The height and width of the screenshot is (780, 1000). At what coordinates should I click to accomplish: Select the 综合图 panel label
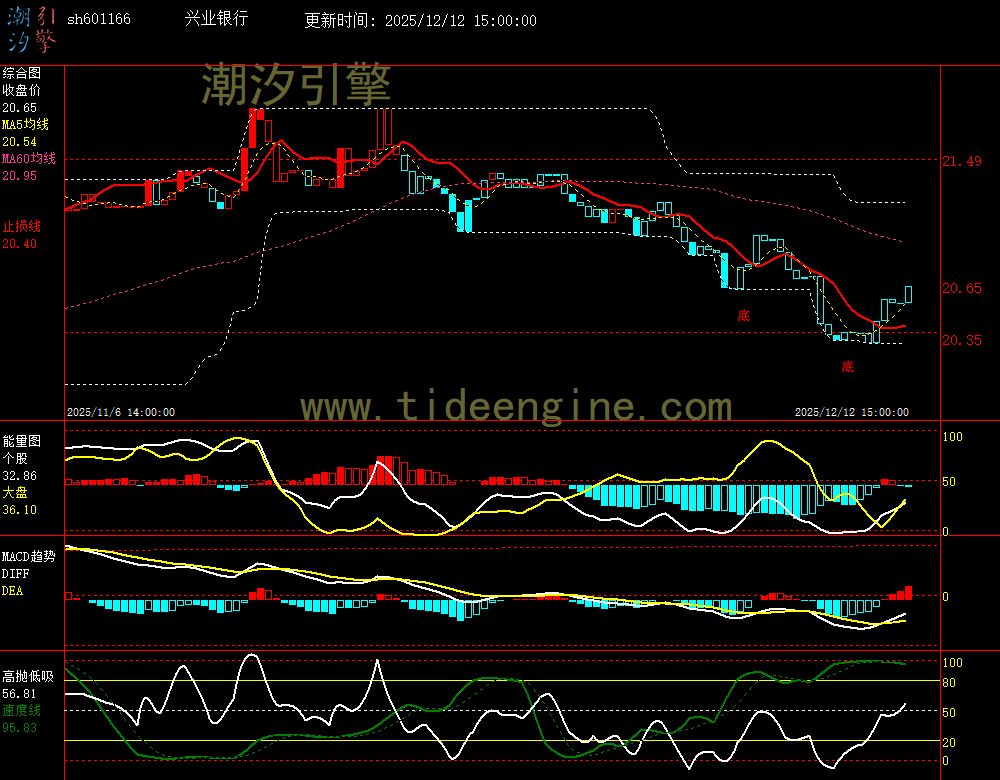pos(22,73)
